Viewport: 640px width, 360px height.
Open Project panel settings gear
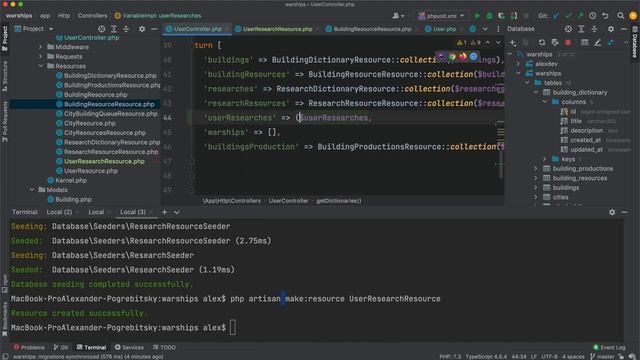point(142,29)
